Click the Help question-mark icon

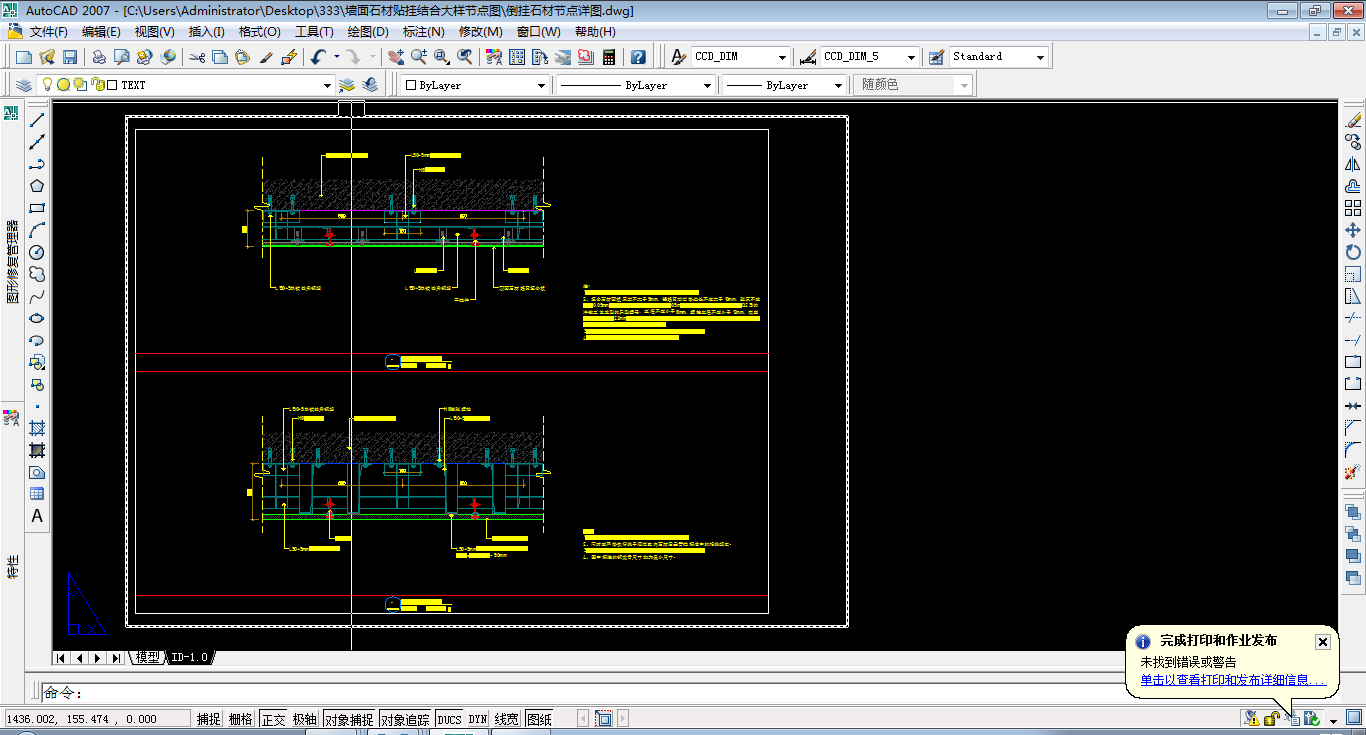tap(638, 57)
